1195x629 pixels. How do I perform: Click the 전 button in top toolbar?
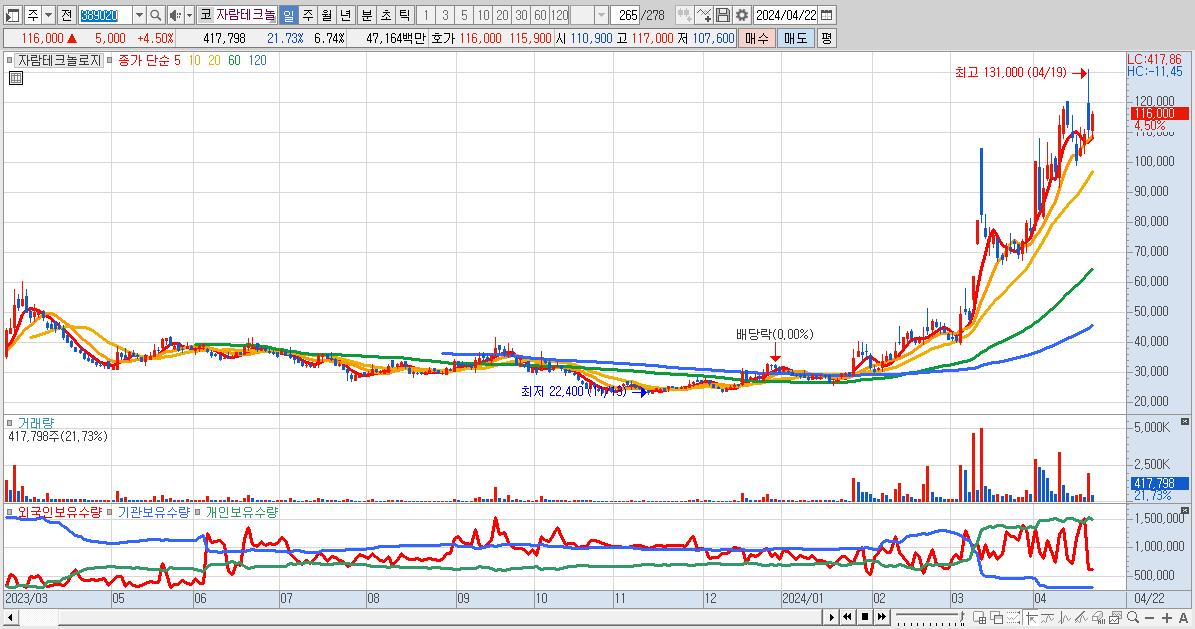pyautogui.click(x=66, y=15)
